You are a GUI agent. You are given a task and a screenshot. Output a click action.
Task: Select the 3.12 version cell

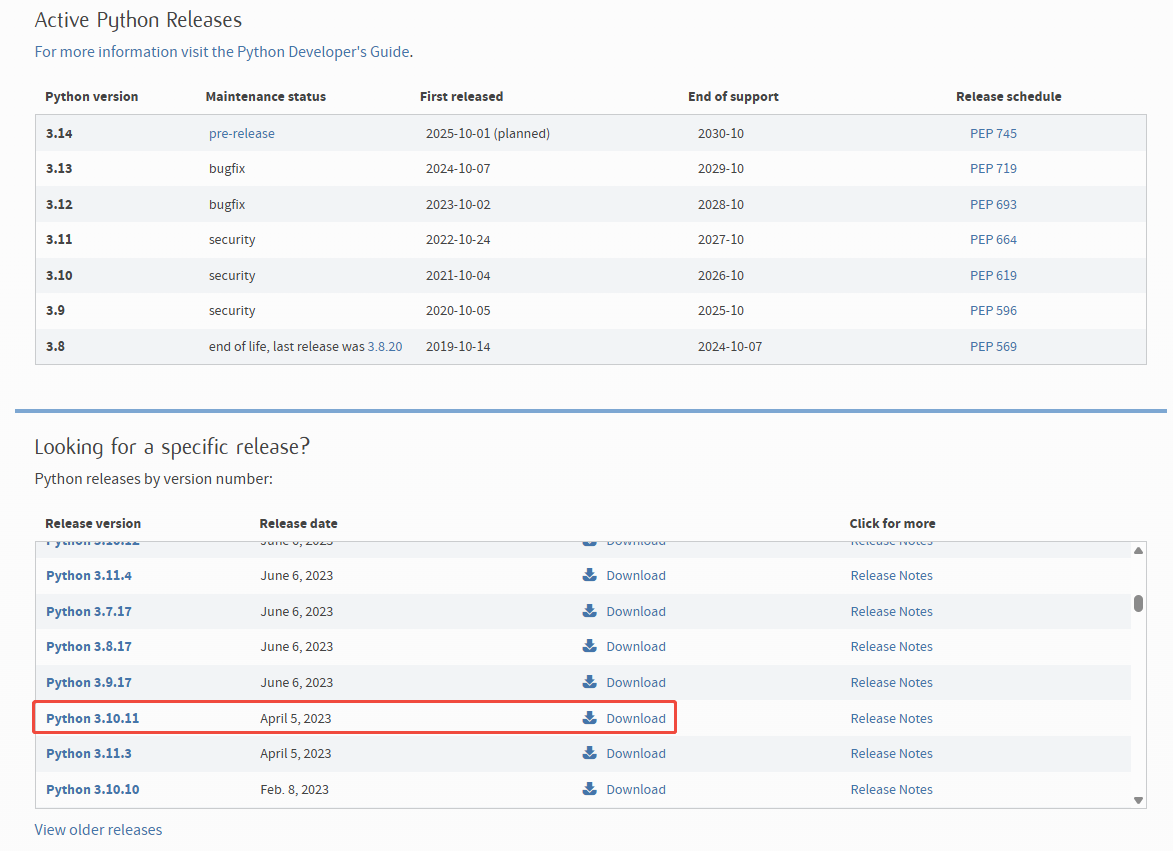pyautogui.click(x=59, y=204)
